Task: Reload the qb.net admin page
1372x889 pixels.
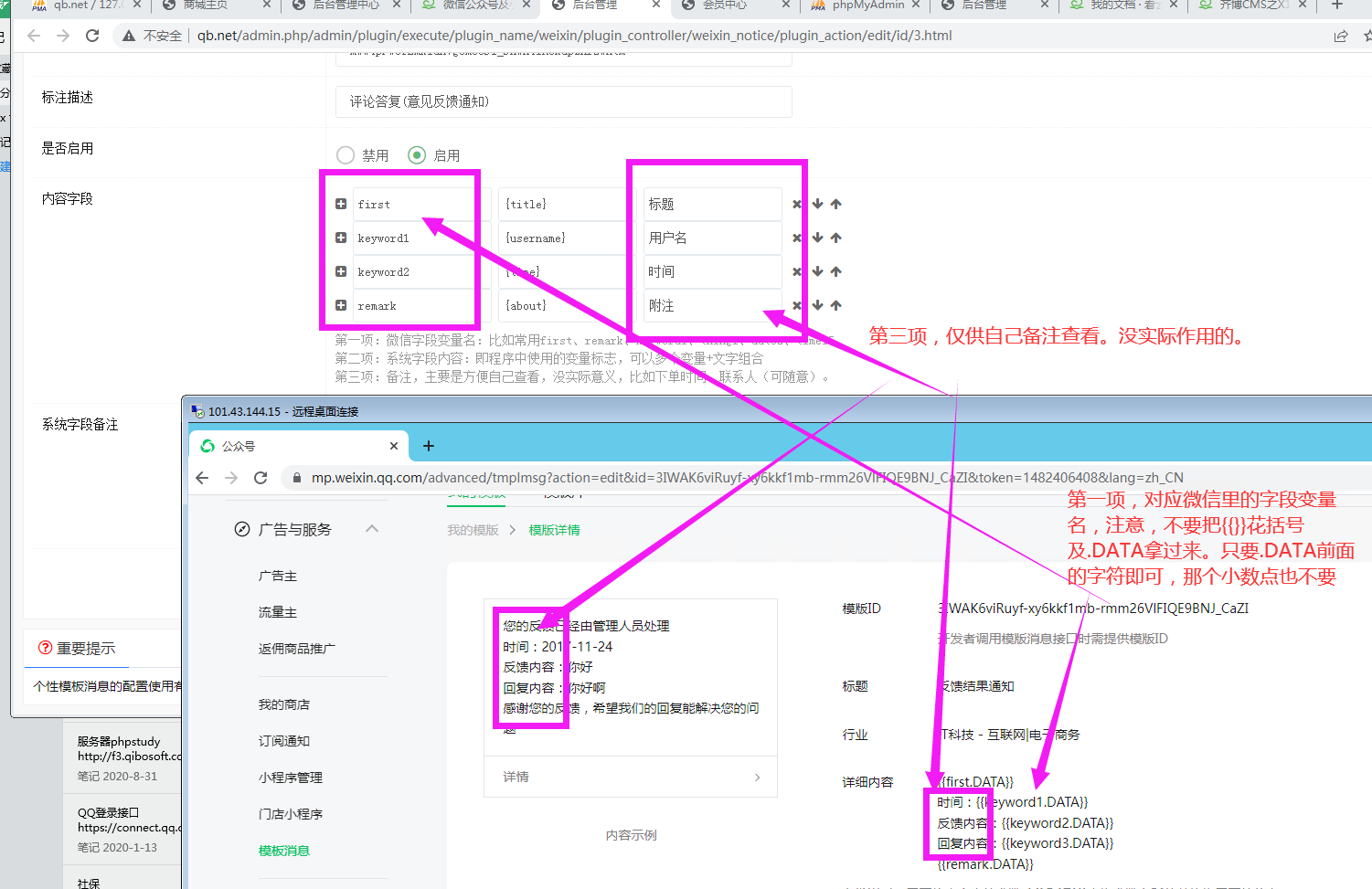Action: pos(92,36)
